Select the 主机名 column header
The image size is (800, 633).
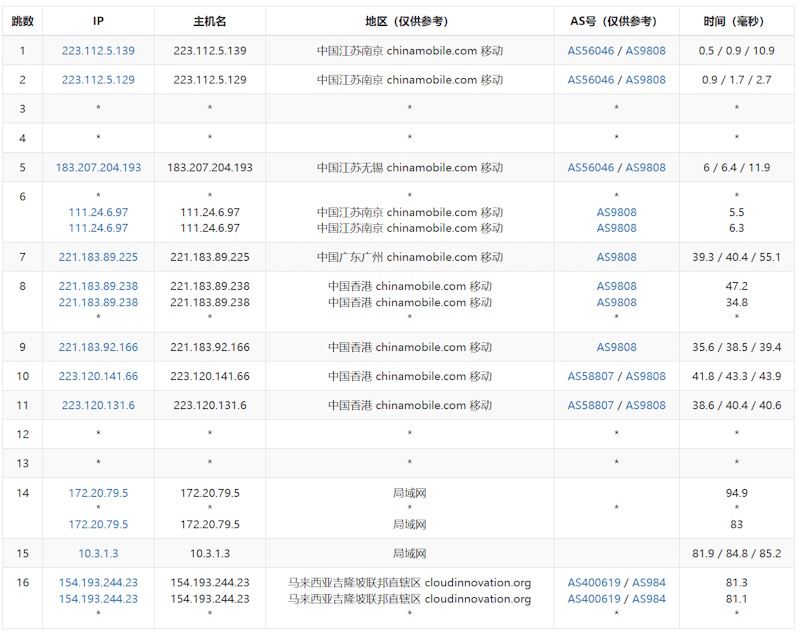click(209, 21)
